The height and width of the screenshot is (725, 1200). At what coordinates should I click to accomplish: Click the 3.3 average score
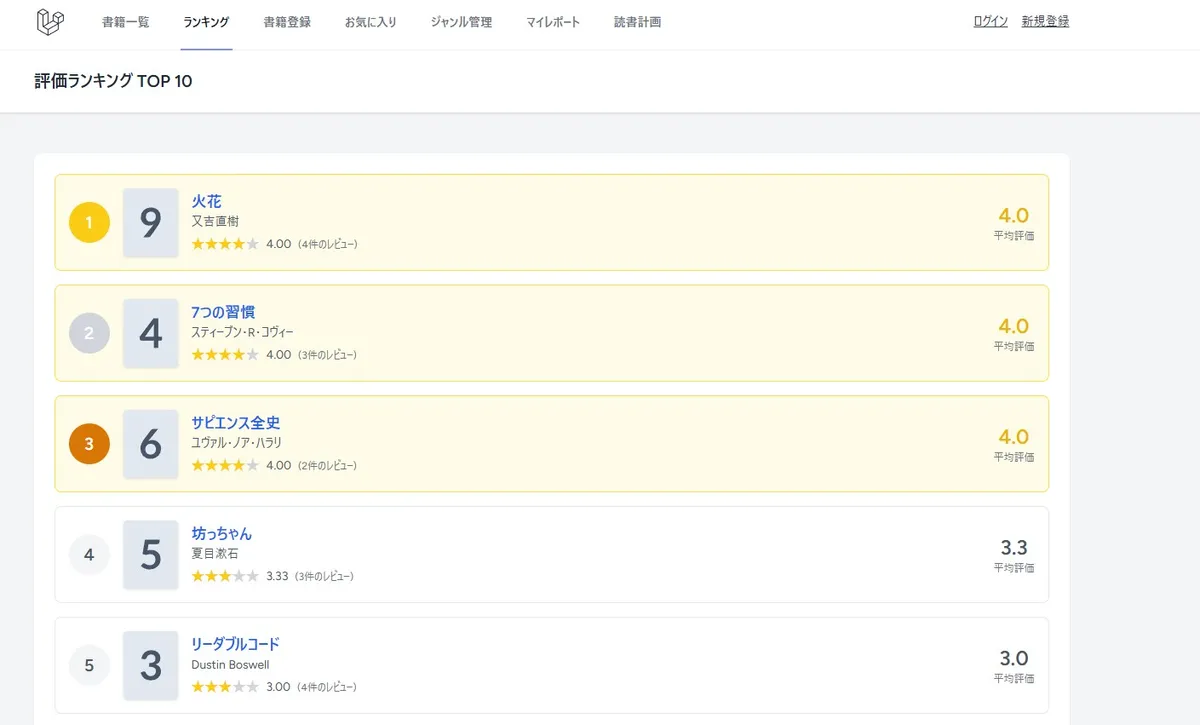tap(1014, 548)
